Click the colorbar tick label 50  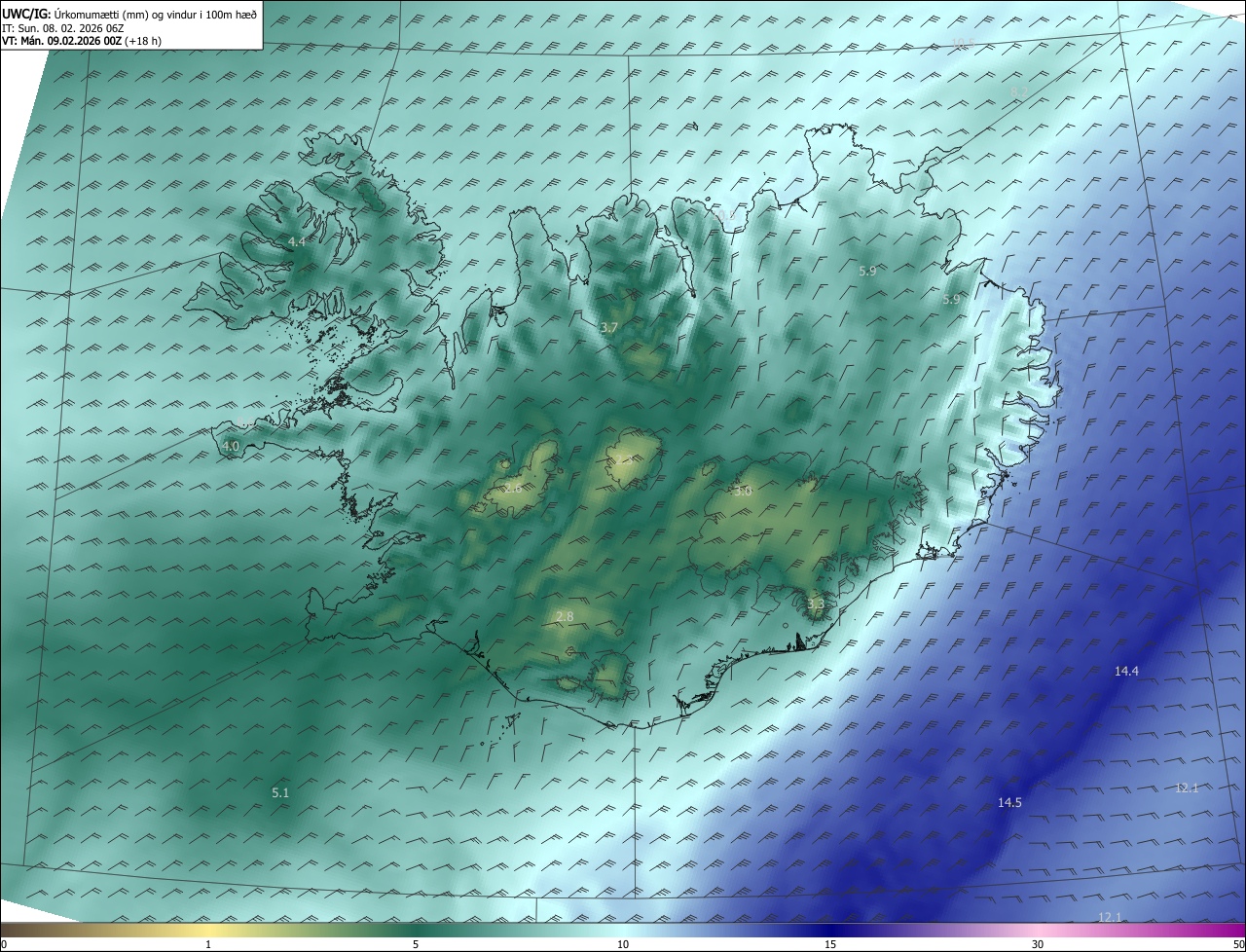pos(1238,944)
